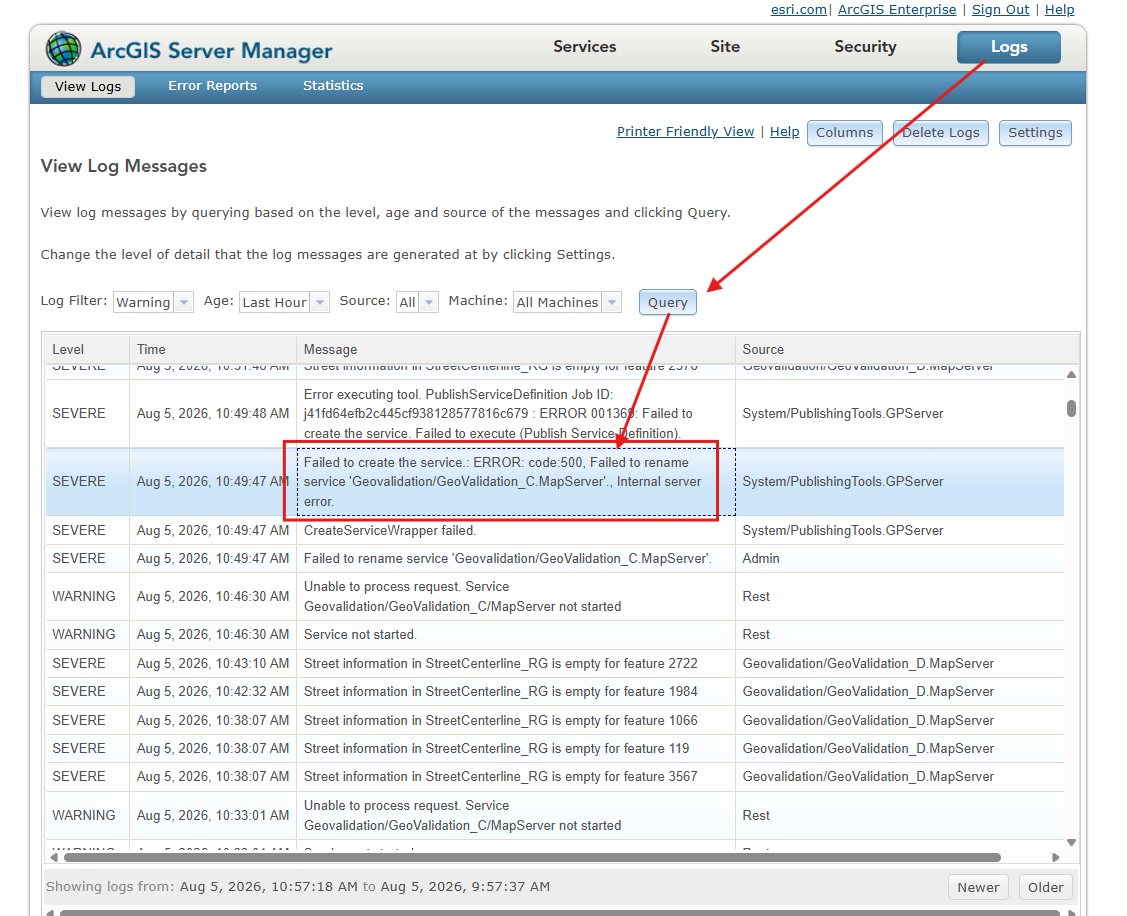Click time cell 'Aug 5, 2026, 10:42:32 AM'
1127x916 pixels.
point(213,692)
